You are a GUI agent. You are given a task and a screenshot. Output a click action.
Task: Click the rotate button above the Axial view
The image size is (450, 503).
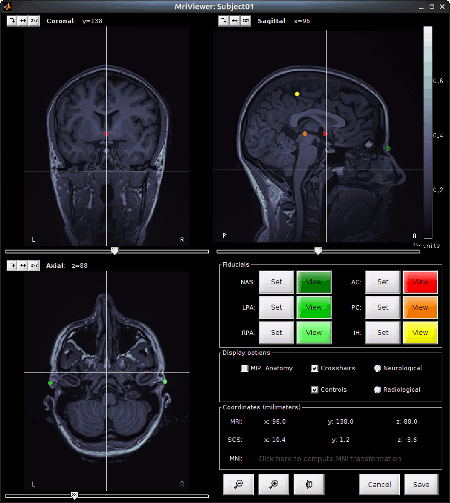(12, 265)
